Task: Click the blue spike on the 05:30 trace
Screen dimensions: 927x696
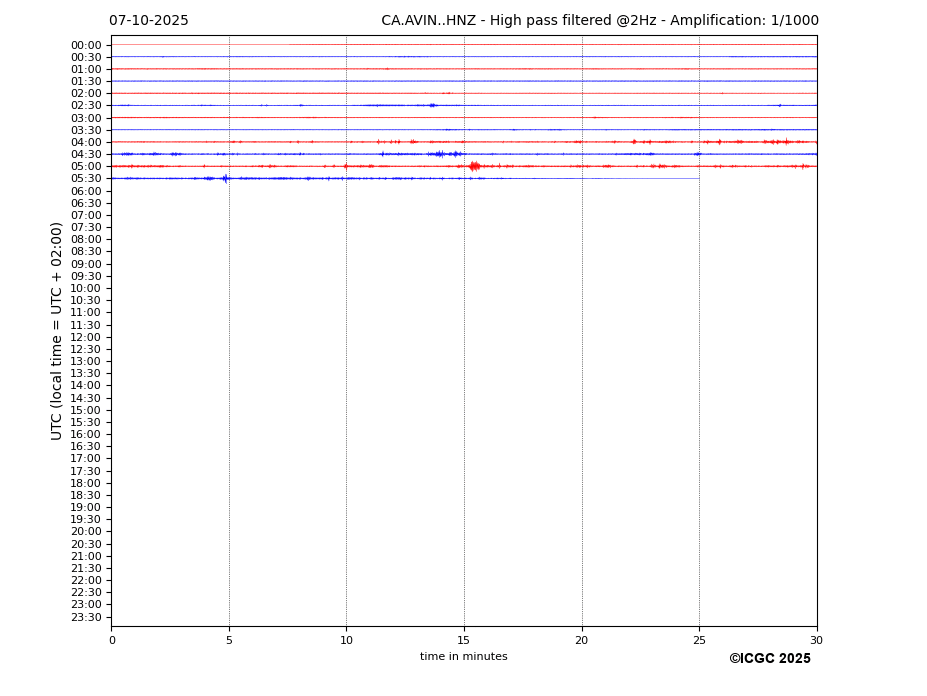Action: pos(225,178)
